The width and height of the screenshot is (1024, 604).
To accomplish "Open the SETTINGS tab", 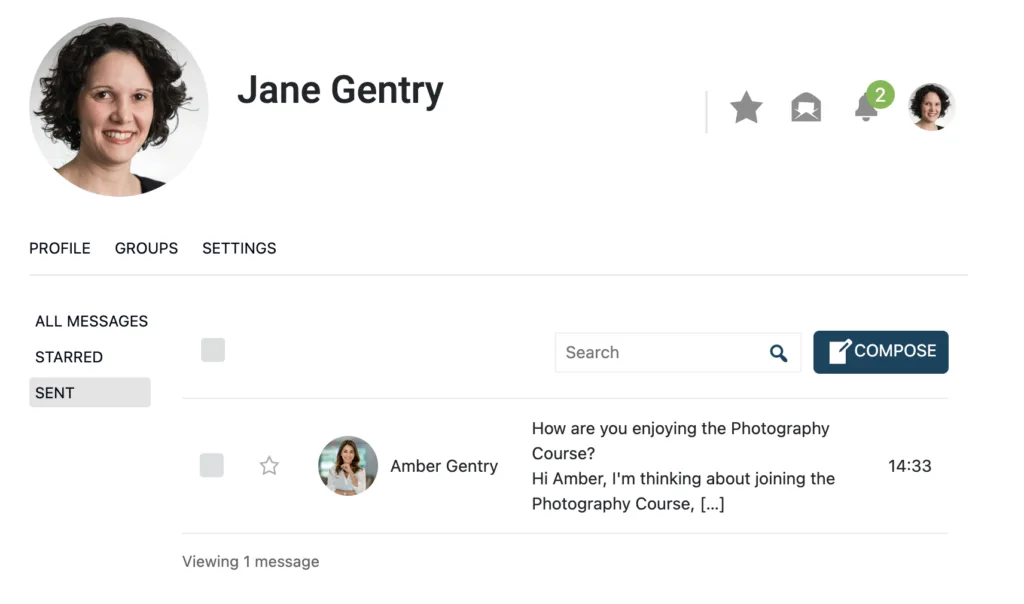I will tap(239, 248).
